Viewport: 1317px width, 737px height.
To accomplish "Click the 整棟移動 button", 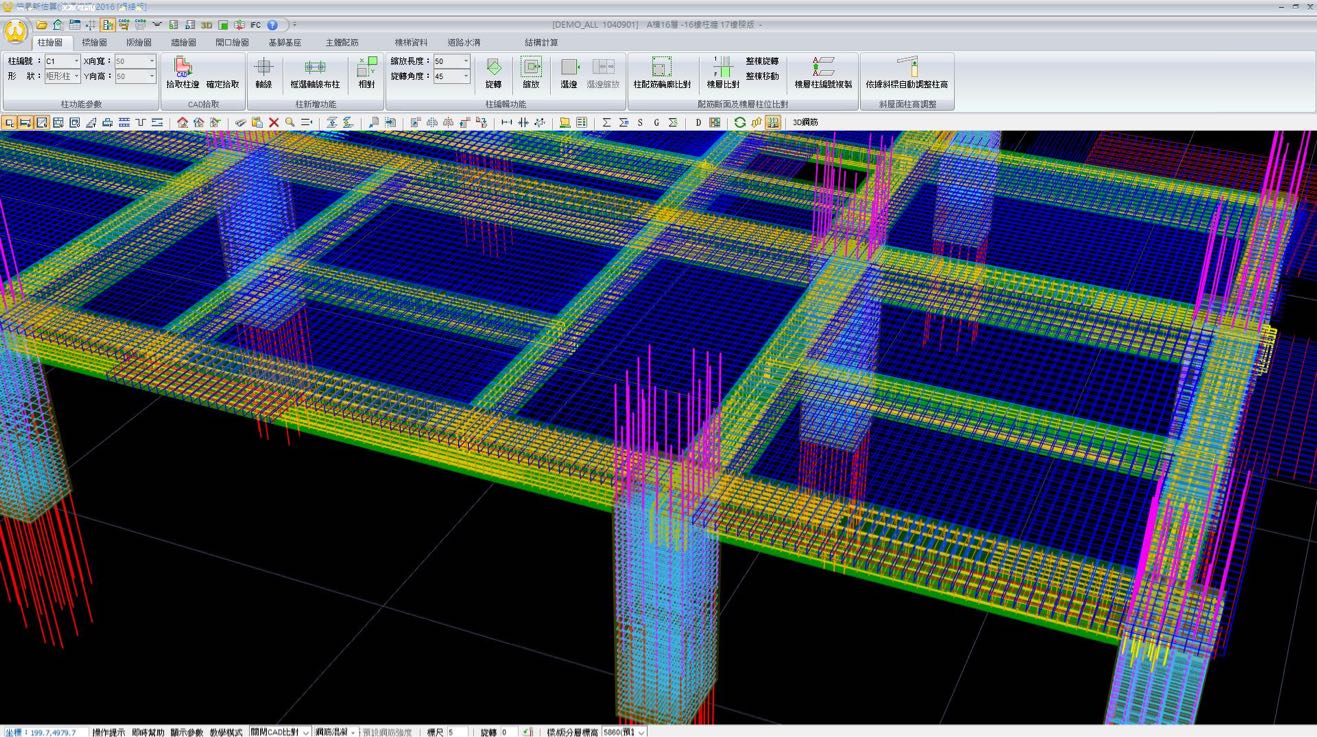I will click(x=762, y=76).
